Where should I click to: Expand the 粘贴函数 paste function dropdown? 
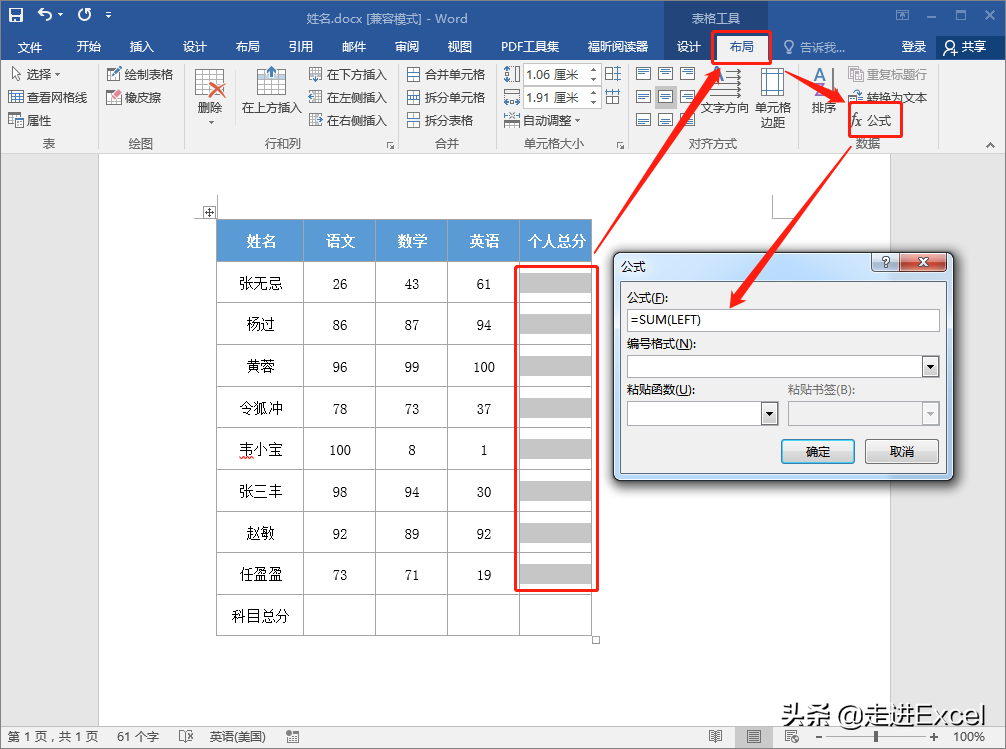point(769,413)
